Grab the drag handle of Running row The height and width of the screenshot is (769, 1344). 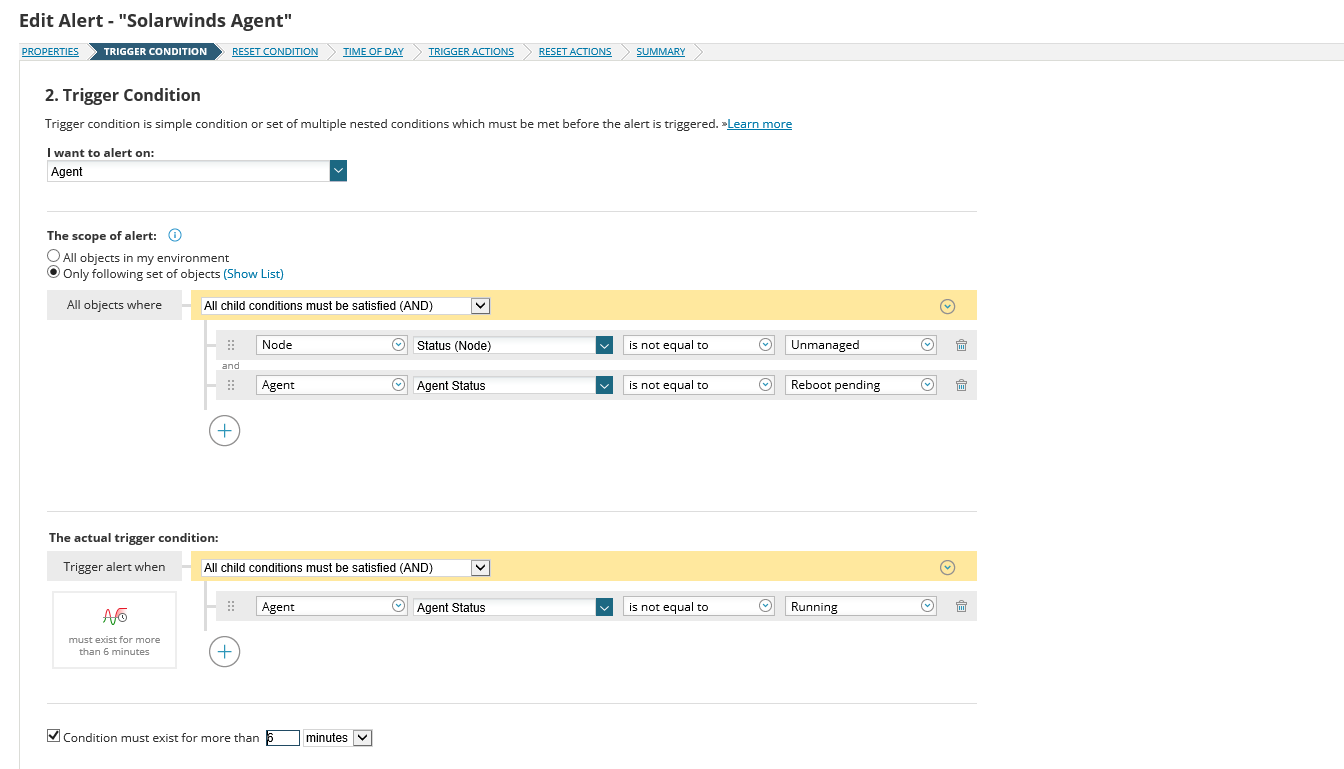[231, 606]
